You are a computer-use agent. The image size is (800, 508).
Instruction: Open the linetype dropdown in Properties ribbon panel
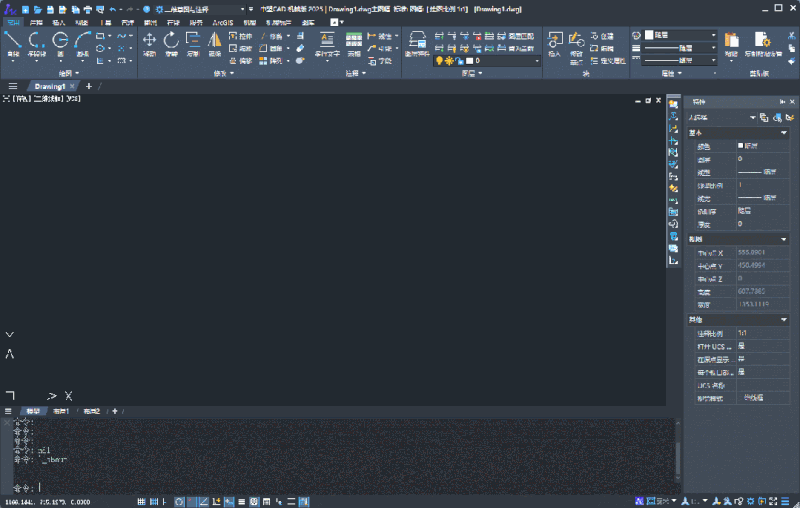pyautogui.click(x=713, y=60)
